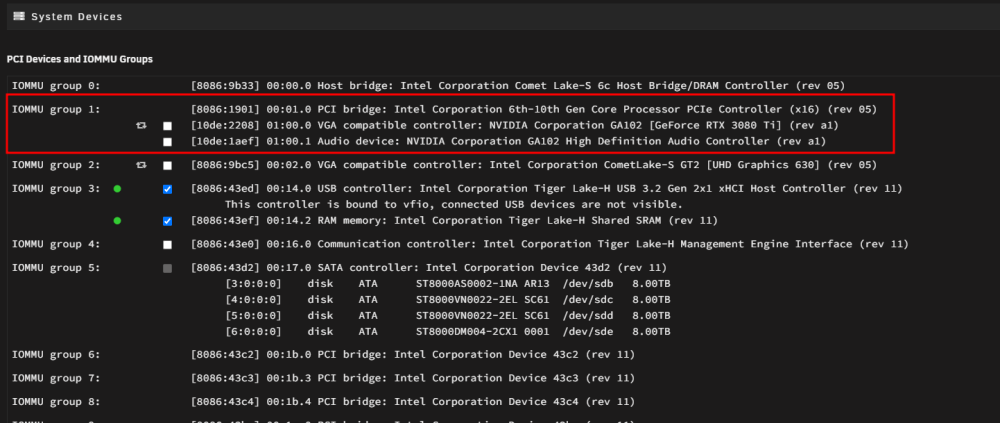This screenshot has width=1000, height=423.
Task: Click the USB 3.2 Gen 2x1 xHCI entry
Action: (x=547, y=189)
